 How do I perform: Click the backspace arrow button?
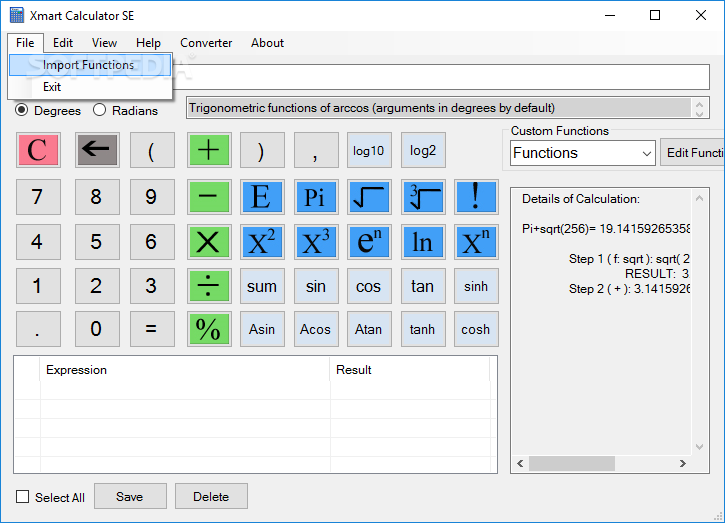tap(97, 150)
